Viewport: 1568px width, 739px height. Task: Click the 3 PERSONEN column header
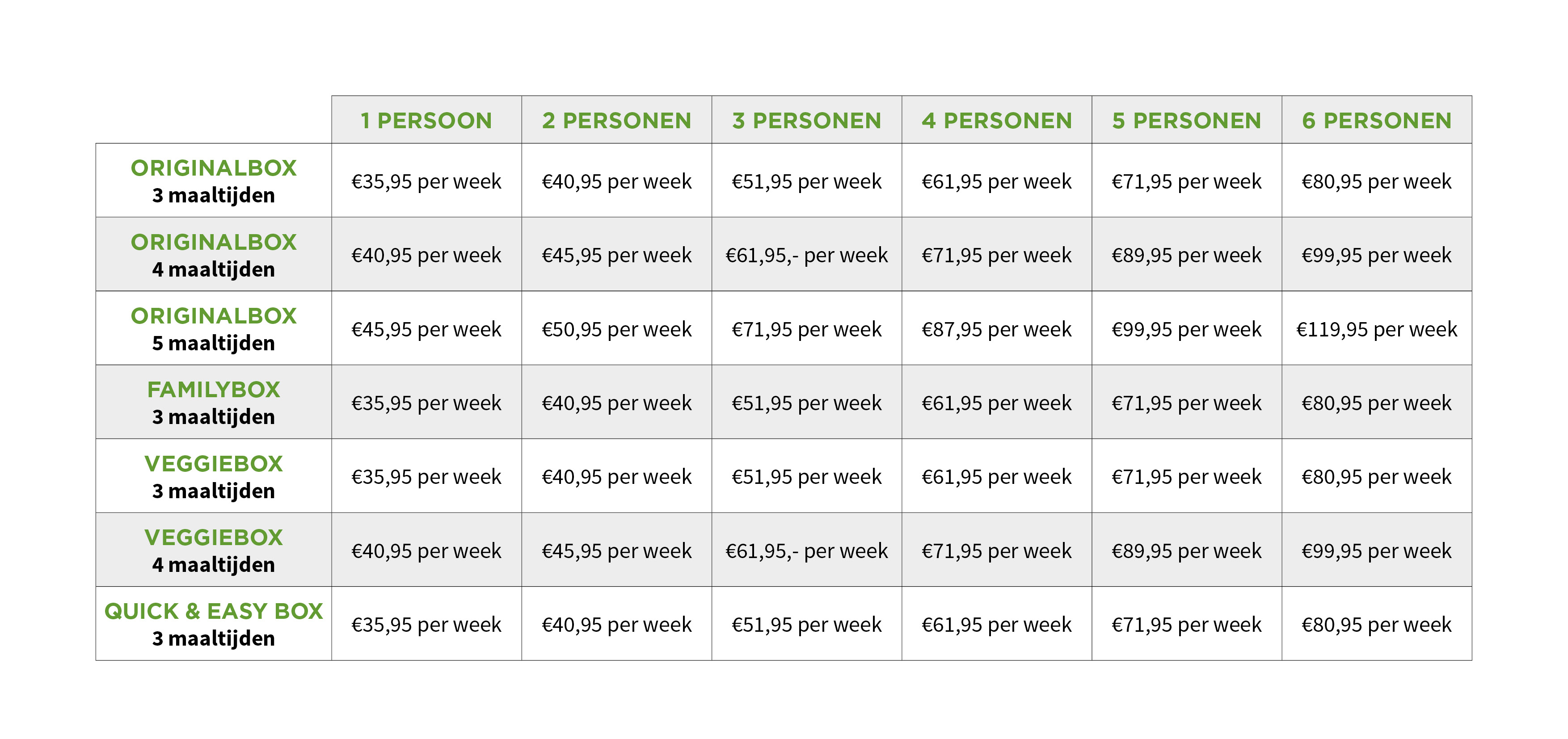coord(806,120)
